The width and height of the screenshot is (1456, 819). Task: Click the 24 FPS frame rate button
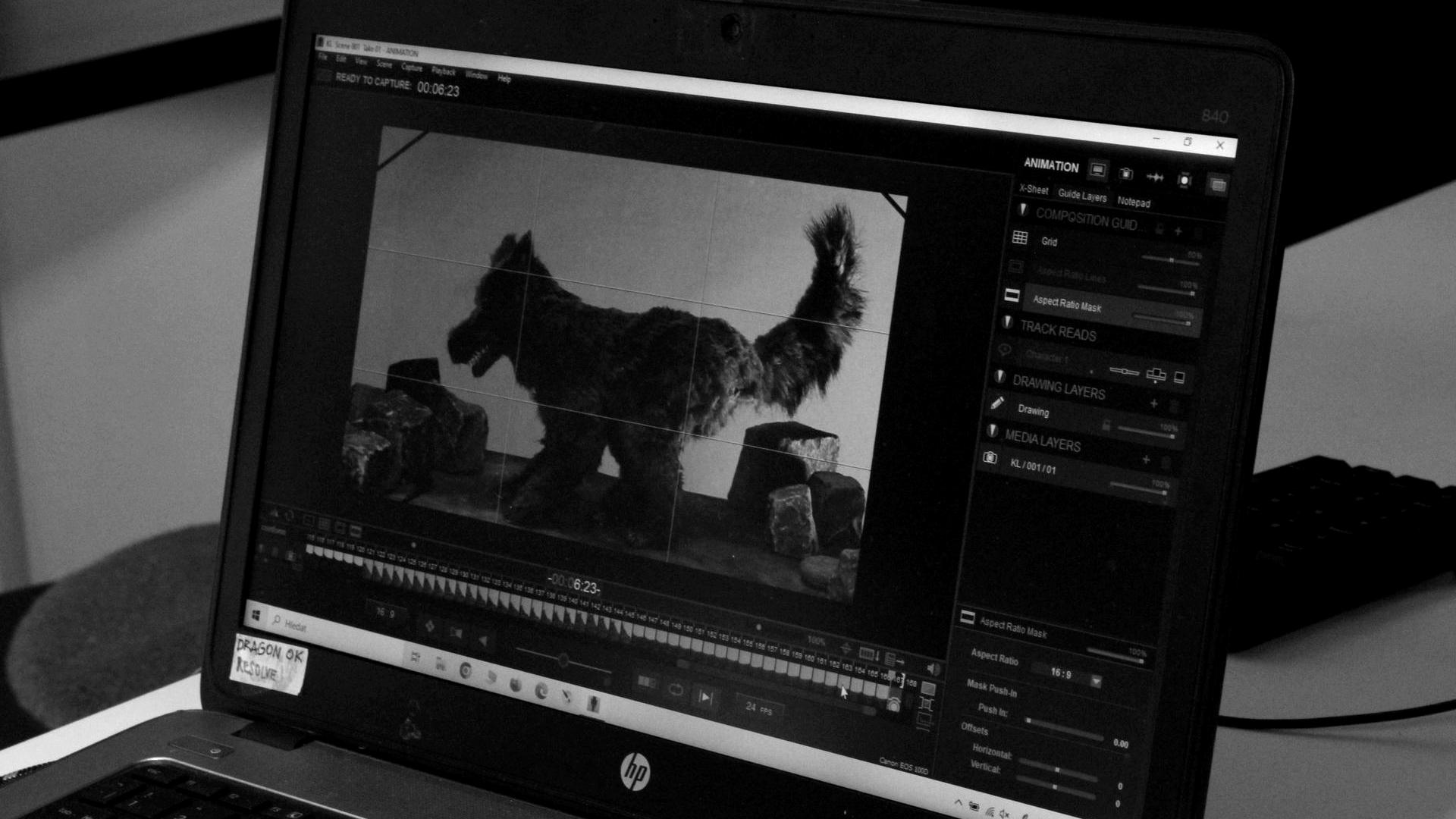click(757, 708)
